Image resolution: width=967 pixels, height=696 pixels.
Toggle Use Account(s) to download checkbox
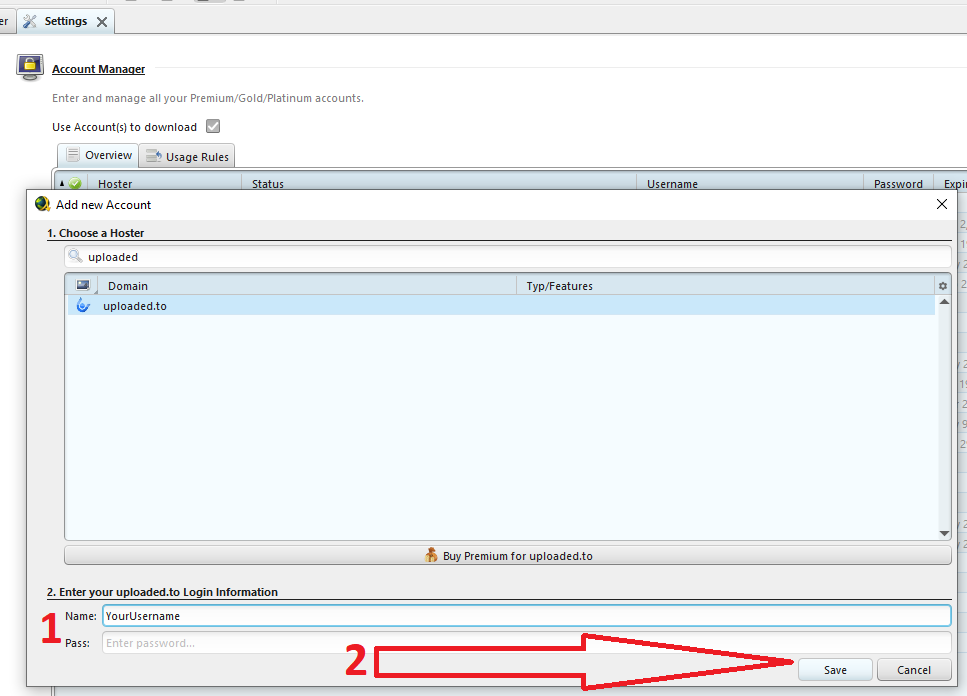[x=213, y=126]
